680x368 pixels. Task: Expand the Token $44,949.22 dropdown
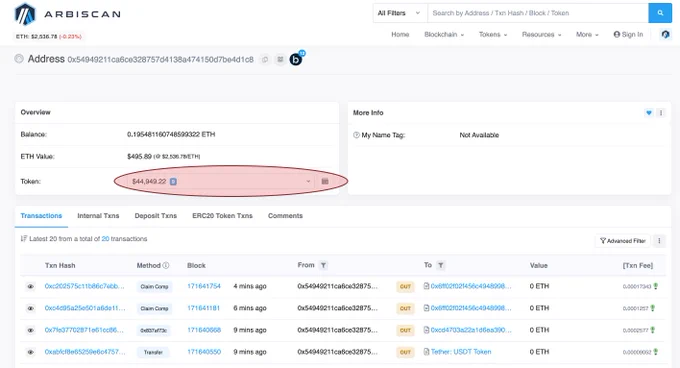click(x=222, y=181)
